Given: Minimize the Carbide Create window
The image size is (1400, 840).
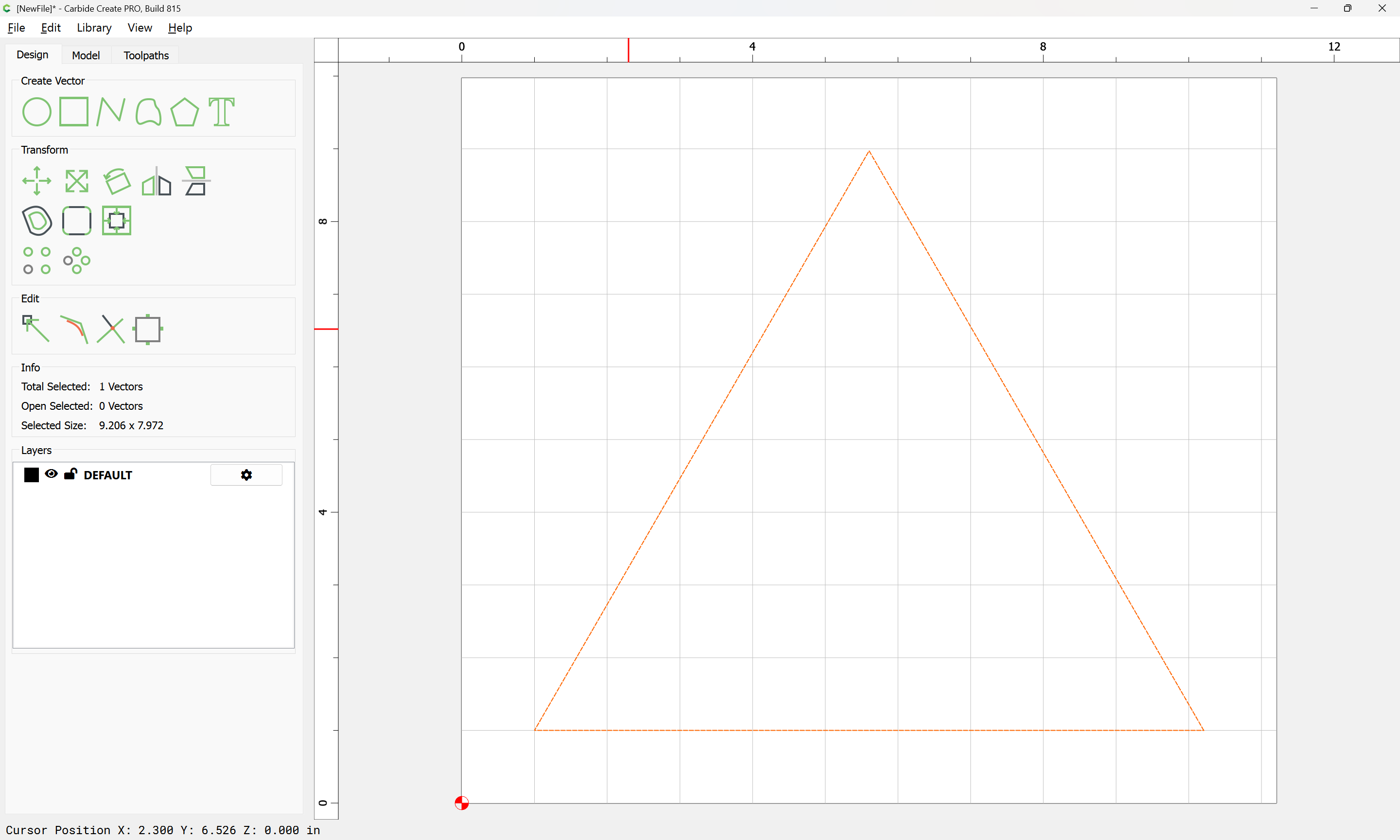Looking at the screenshot, I should pos(1314,8).
